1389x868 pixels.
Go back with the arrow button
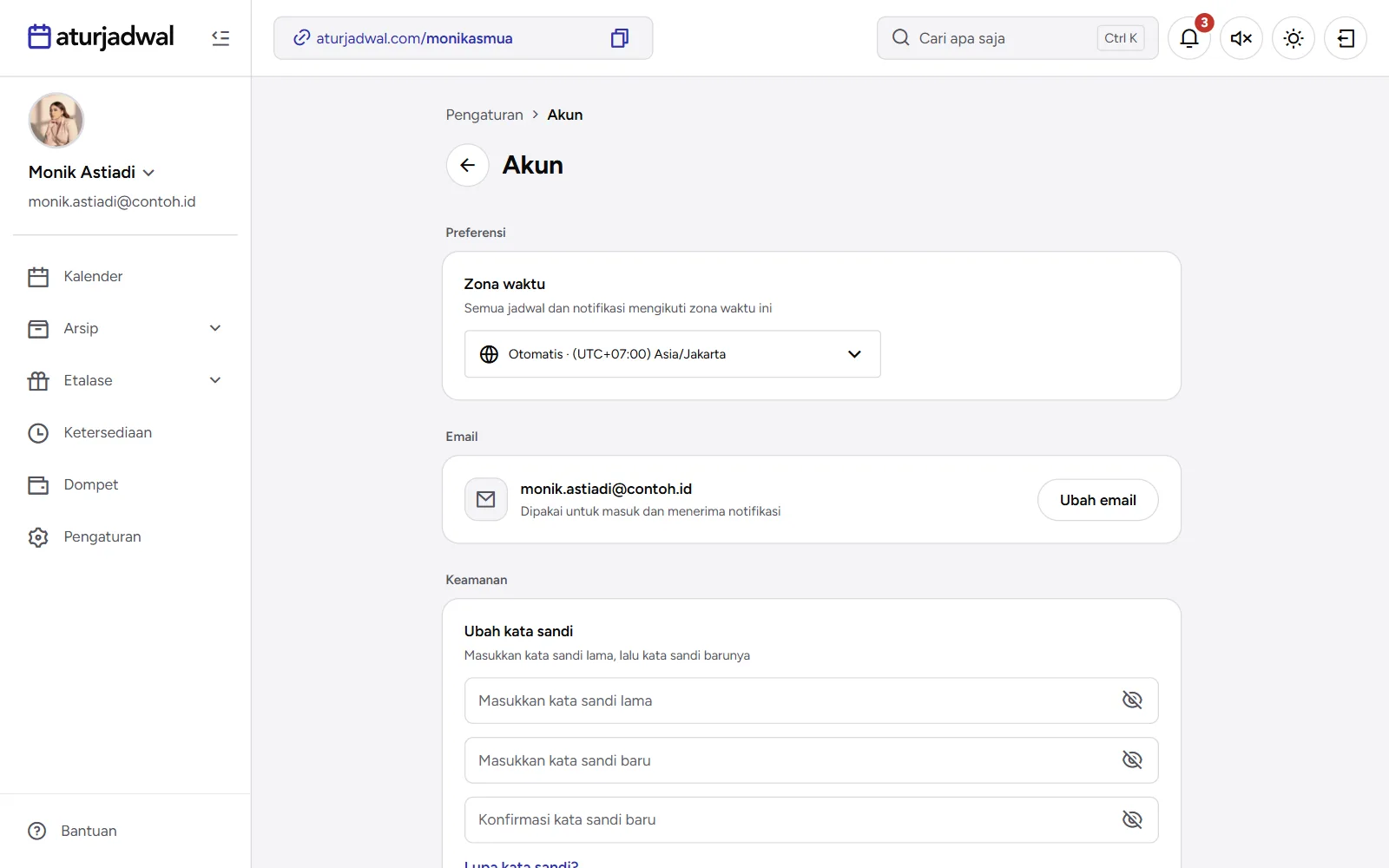(x=468, y=165)
